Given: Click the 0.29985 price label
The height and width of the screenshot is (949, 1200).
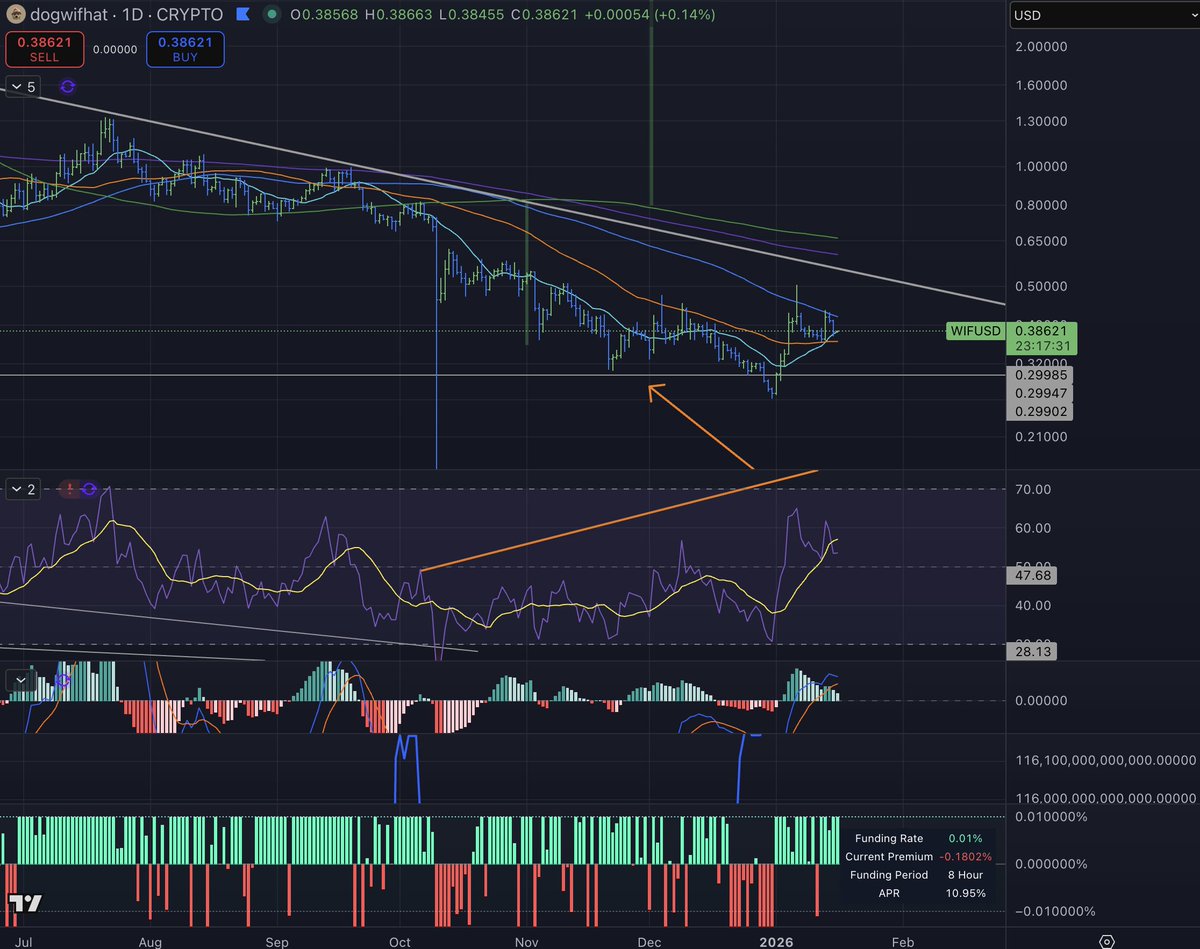Looking at the screenshot, I should point(1041,375).
